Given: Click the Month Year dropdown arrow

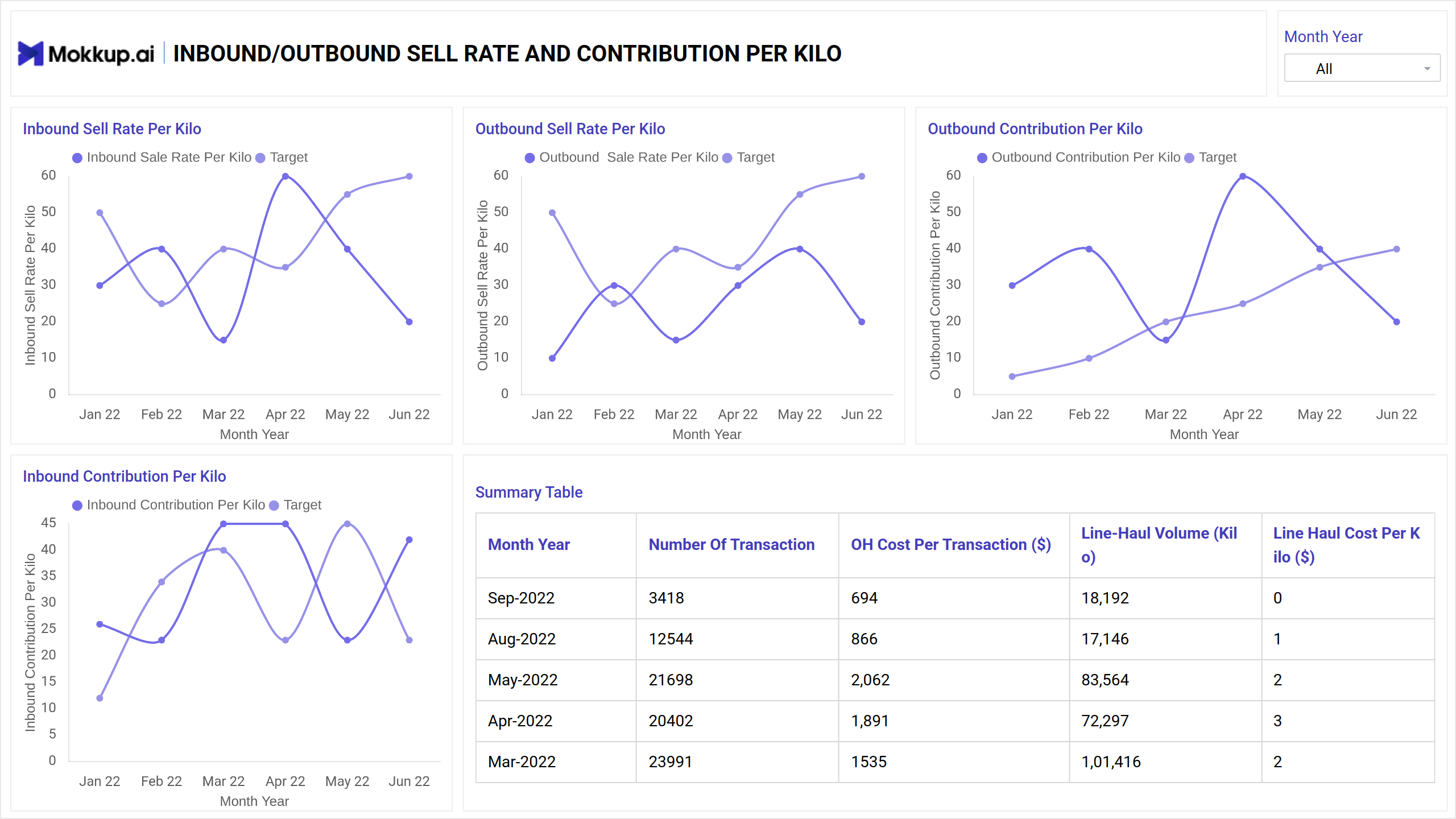Looking at the screenshot, I should click(1427, 69).
